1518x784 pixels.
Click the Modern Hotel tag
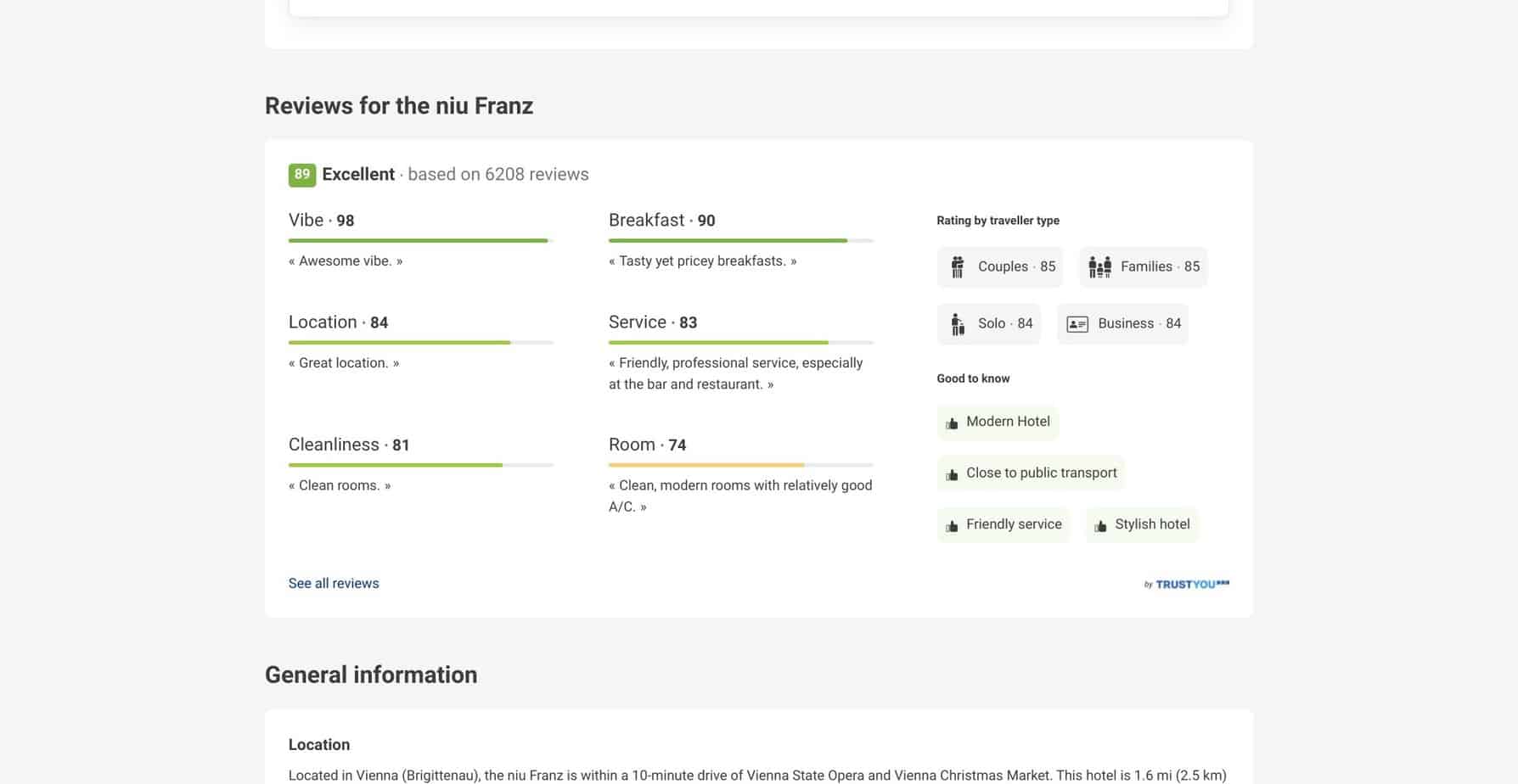[x=998, y=422]
